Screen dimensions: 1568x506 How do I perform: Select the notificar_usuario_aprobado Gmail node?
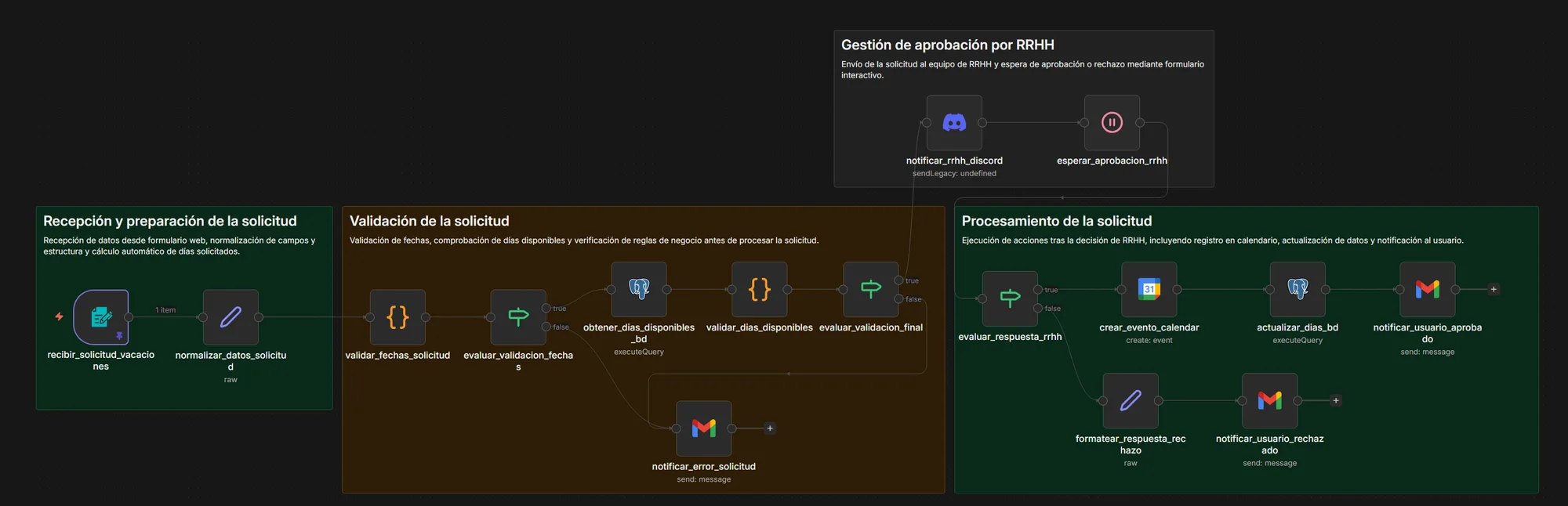click(x=1428, y=289)
